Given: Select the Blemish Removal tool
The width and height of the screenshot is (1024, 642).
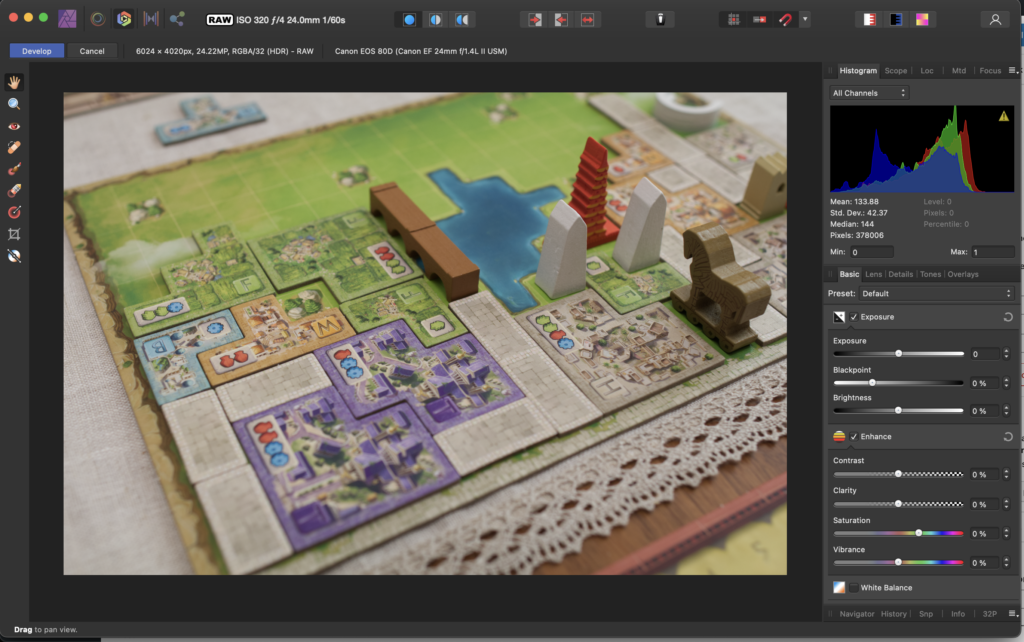Looking at the screenshot, I should coord(14,148).
